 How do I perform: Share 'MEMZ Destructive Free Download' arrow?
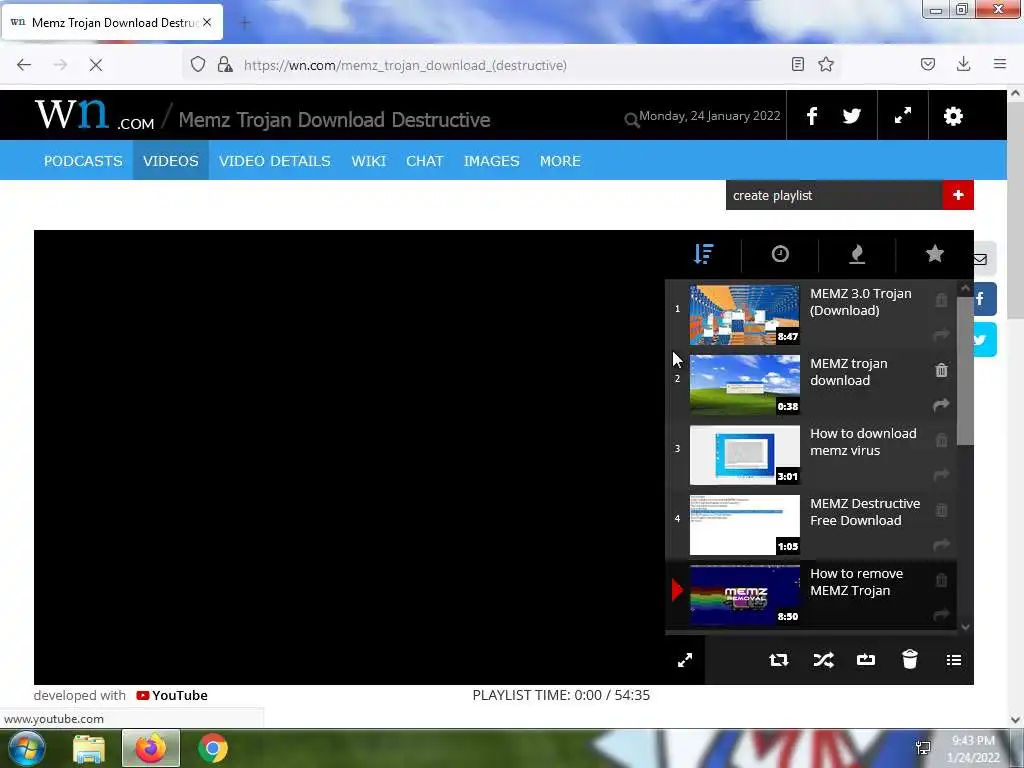coord(941,545)
